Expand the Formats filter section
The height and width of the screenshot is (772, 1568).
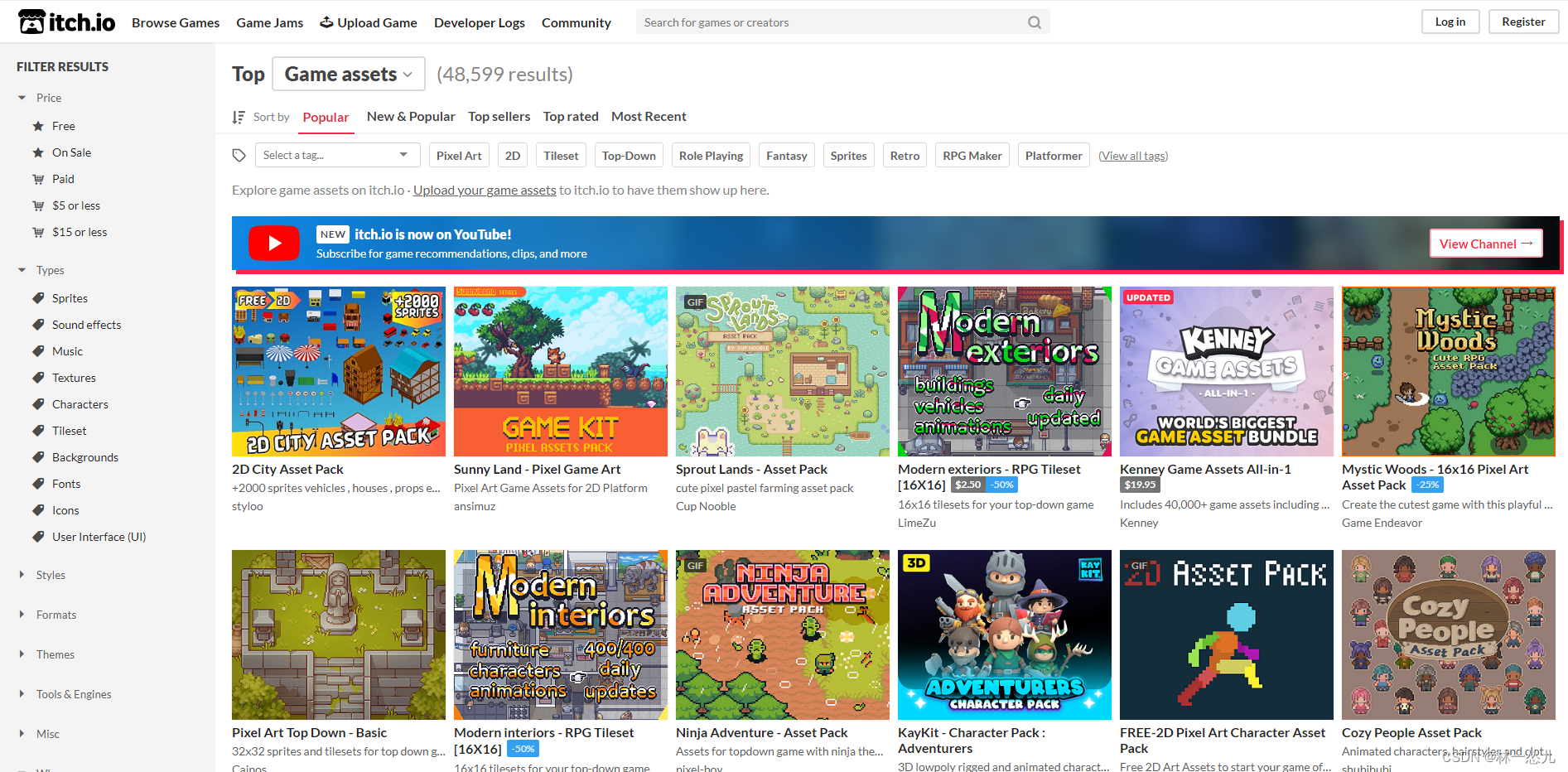point(46,615)
